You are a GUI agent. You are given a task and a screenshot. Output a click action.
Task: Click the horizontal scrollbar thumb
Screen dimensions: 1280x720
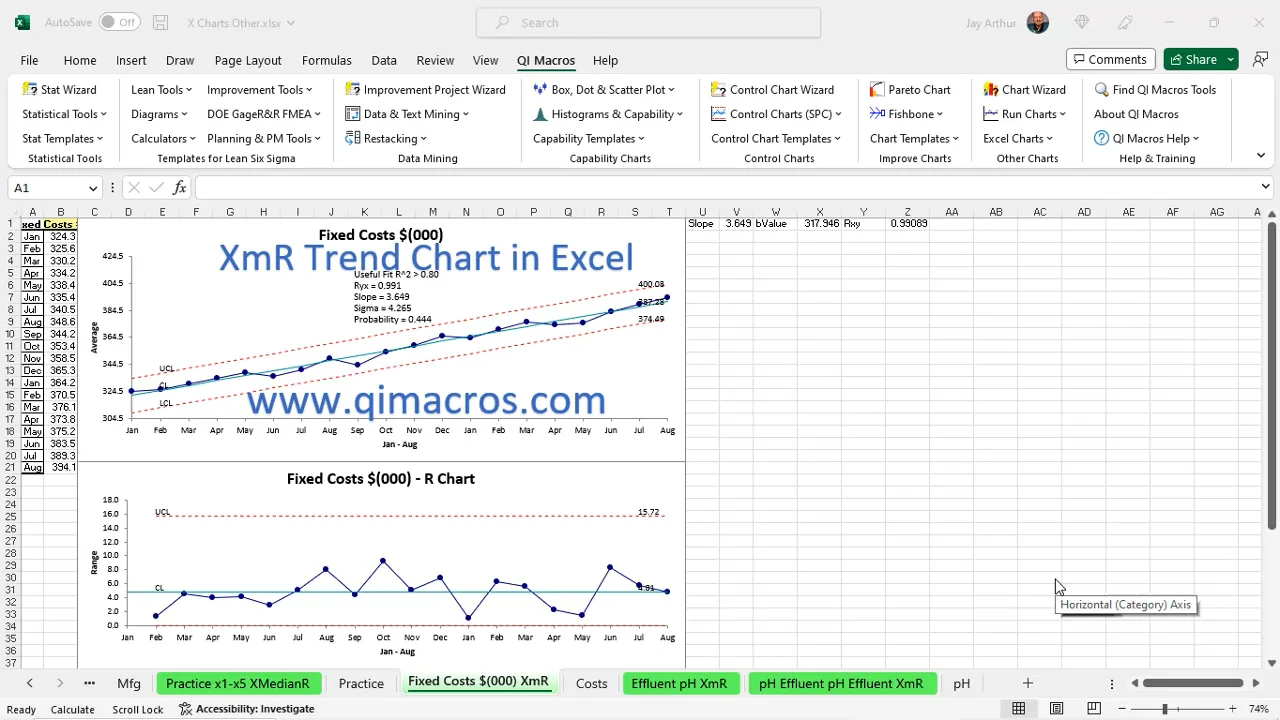(x=1193, y=683)
